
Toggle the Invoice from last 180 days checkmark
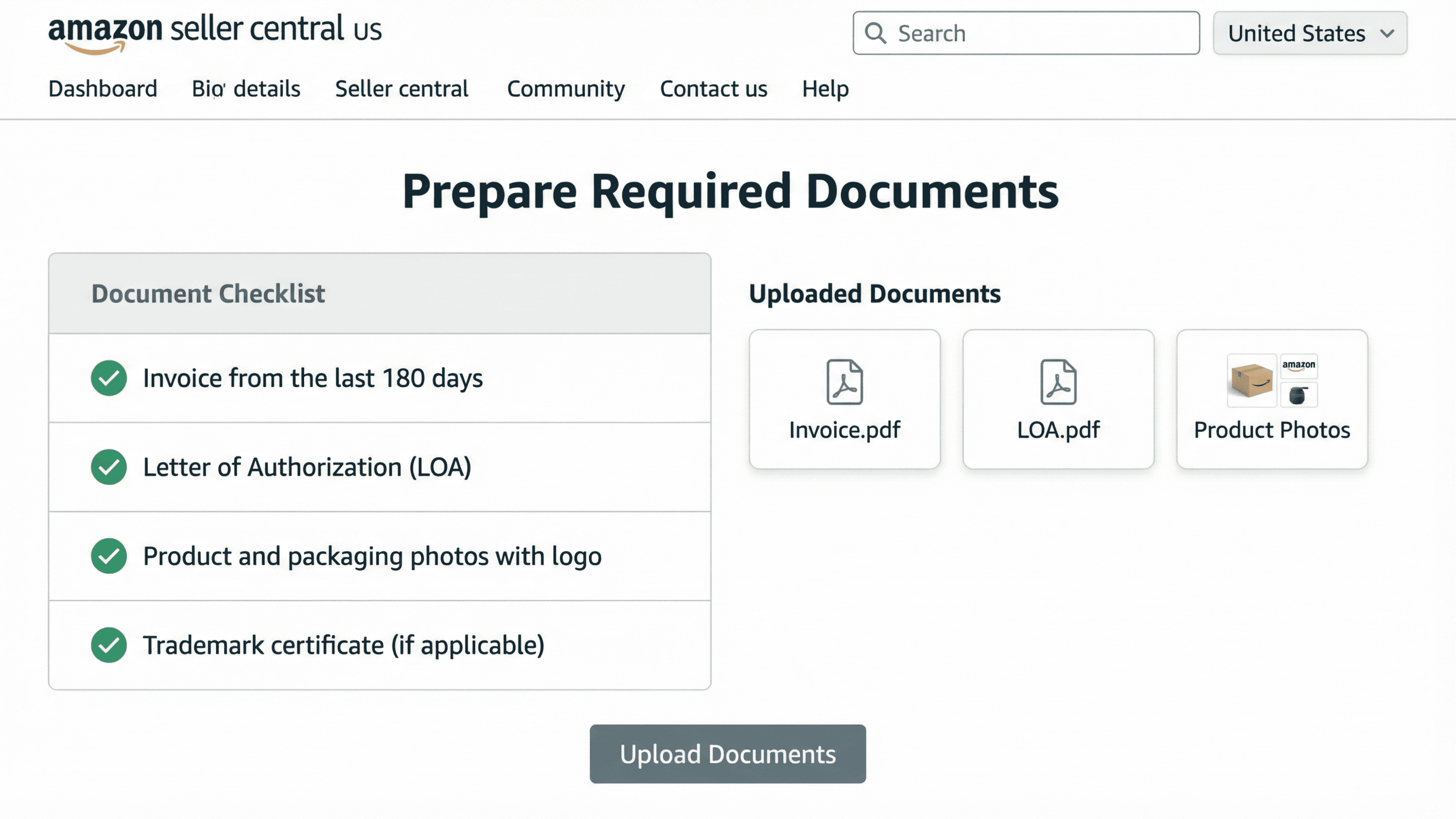click(x=108, y=378)
